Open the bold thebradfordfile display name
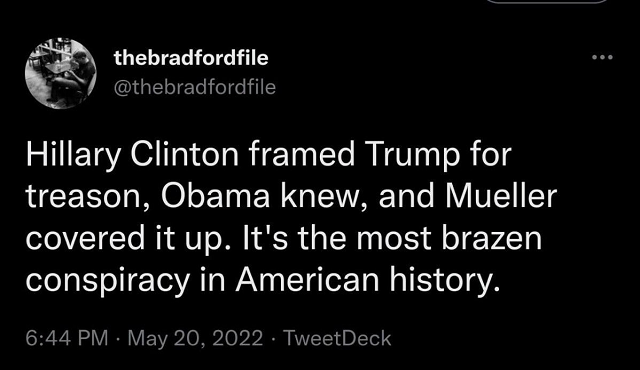The width and height of the screenshot is (640, 370). (191, 58)
